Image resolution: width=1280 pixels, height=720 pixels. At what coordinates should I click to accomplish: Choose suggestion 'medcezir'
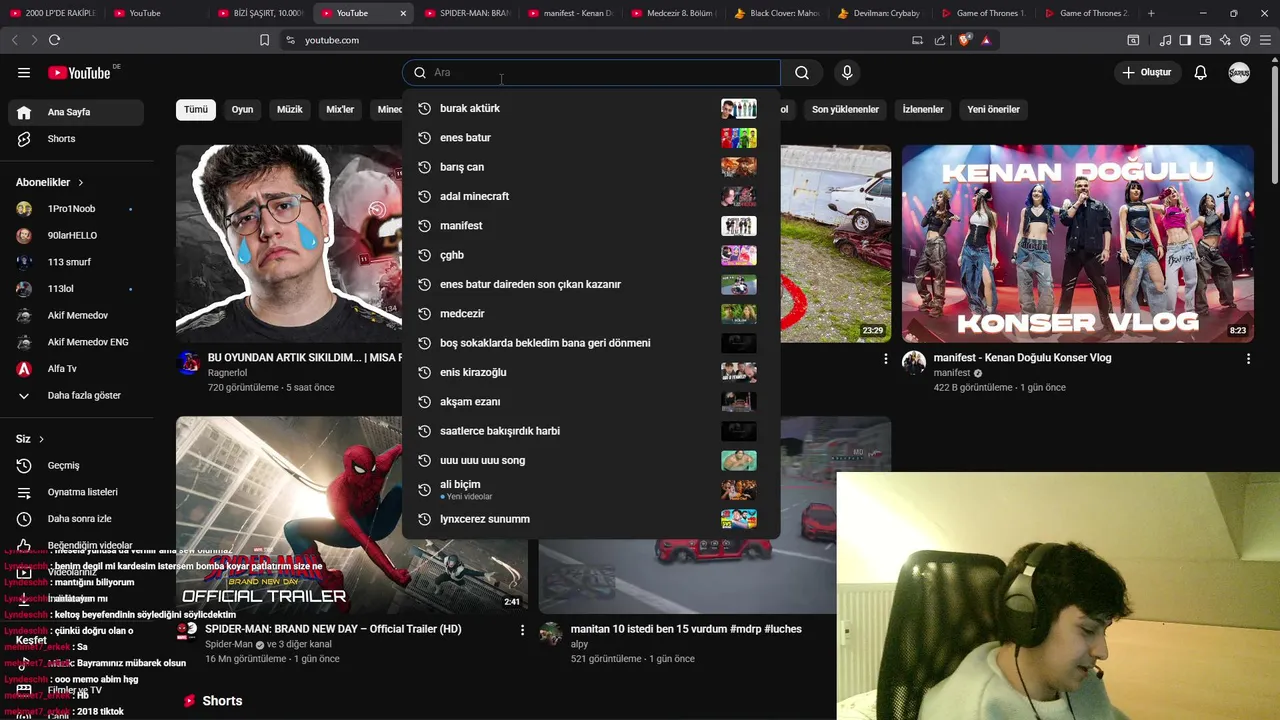(591, 314)
